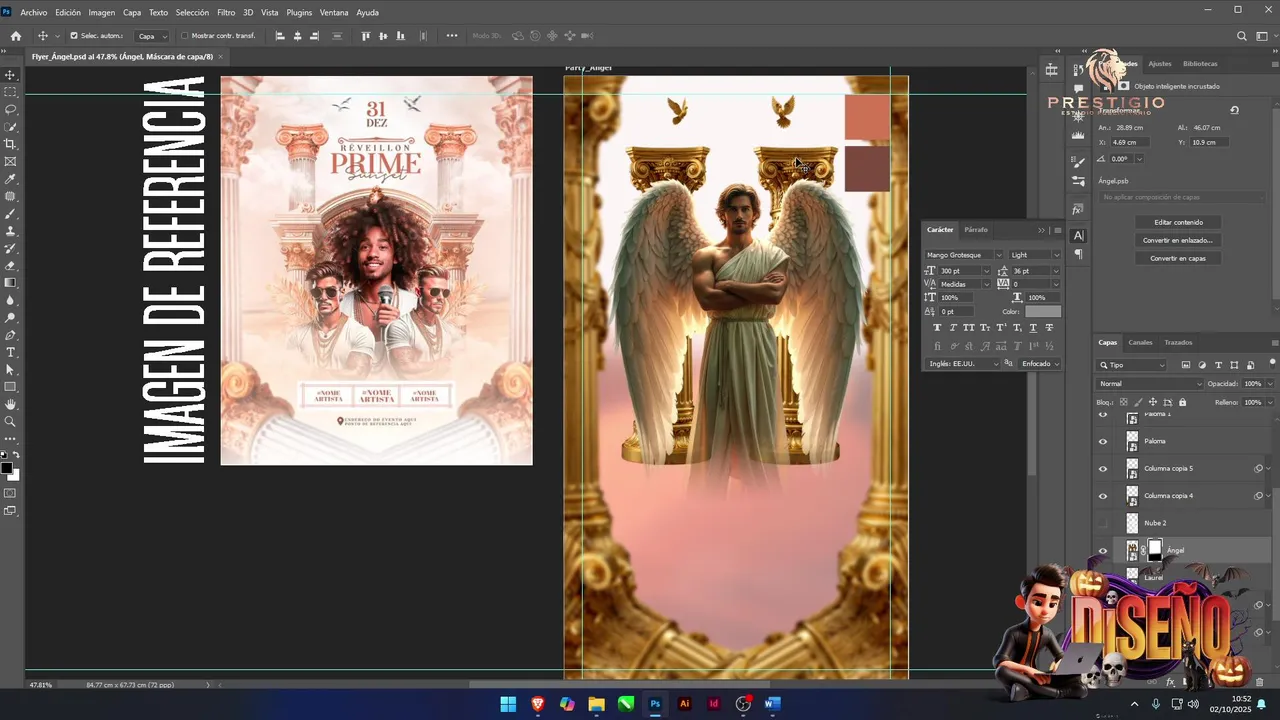Select the Path Selection tool

pos(10,369)
